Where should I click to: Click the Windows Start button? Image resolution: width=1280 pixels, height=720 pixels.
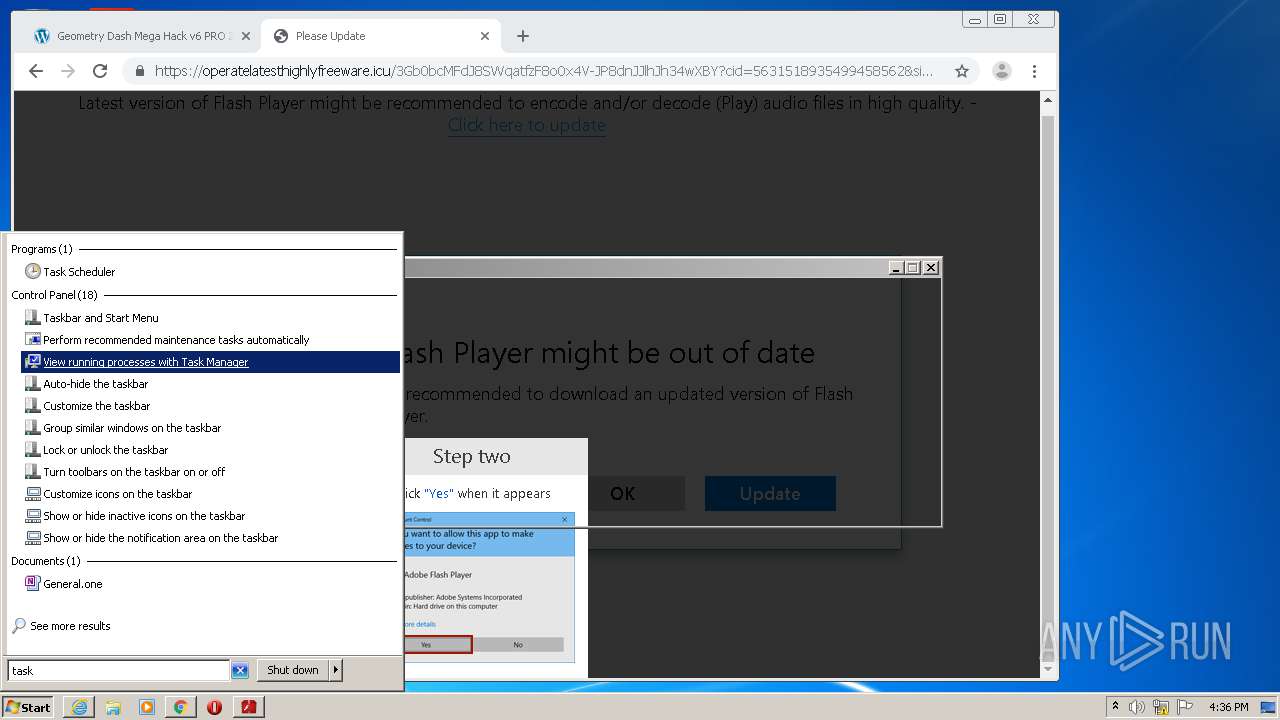[28, 707]
